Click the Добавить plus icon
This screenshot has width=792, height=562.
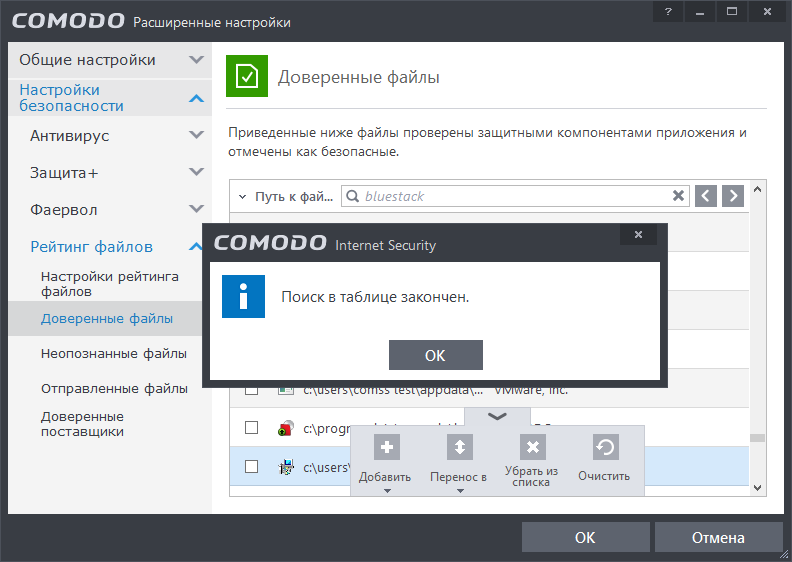(x=386, y=447)
